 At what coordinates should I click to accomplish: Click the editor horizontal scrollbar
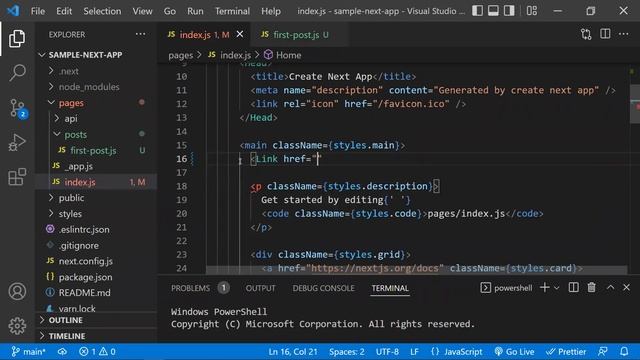pyautogui.click(x=417, y=270)
